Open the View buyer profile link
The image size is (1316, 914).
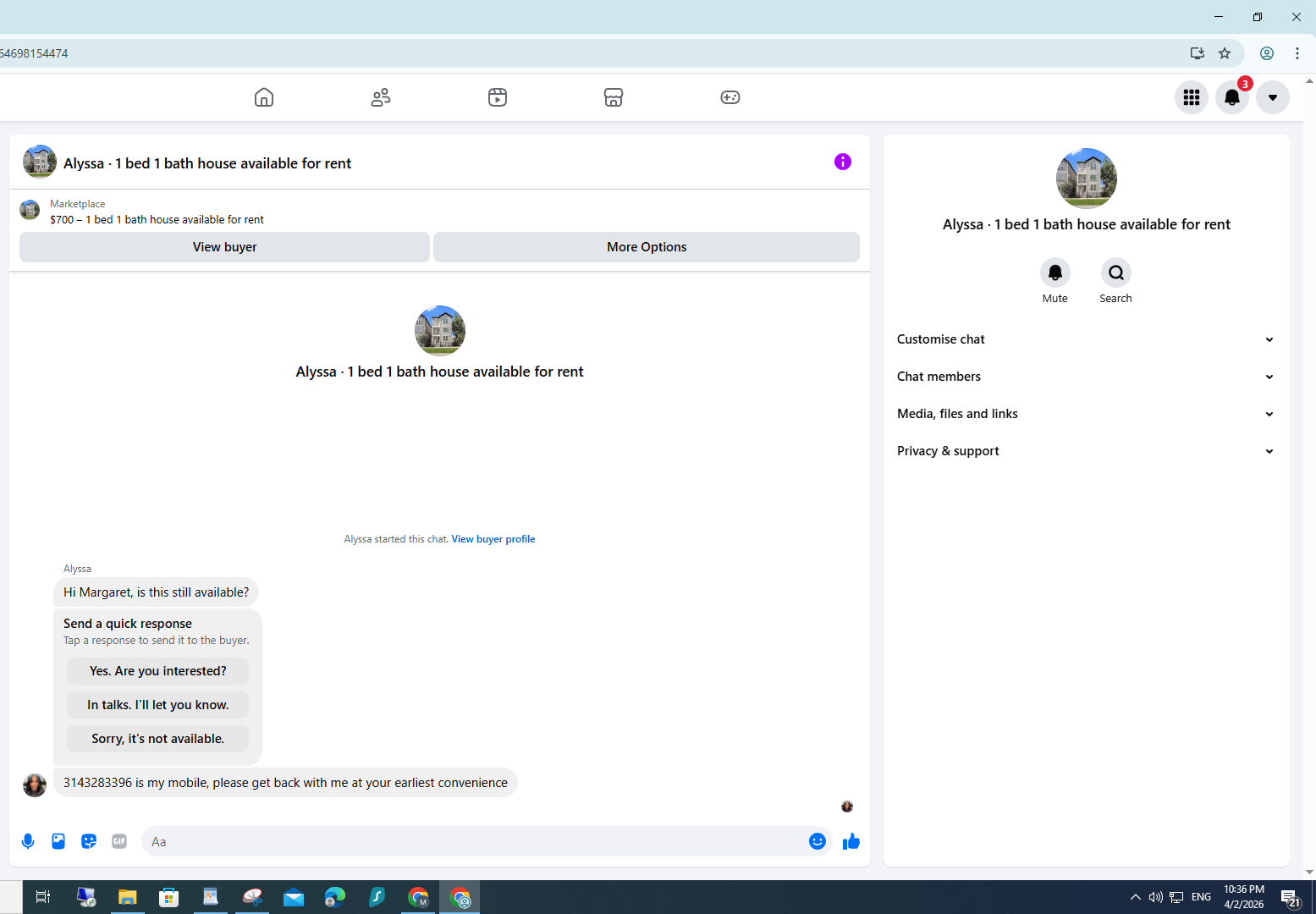coord(493,539)
